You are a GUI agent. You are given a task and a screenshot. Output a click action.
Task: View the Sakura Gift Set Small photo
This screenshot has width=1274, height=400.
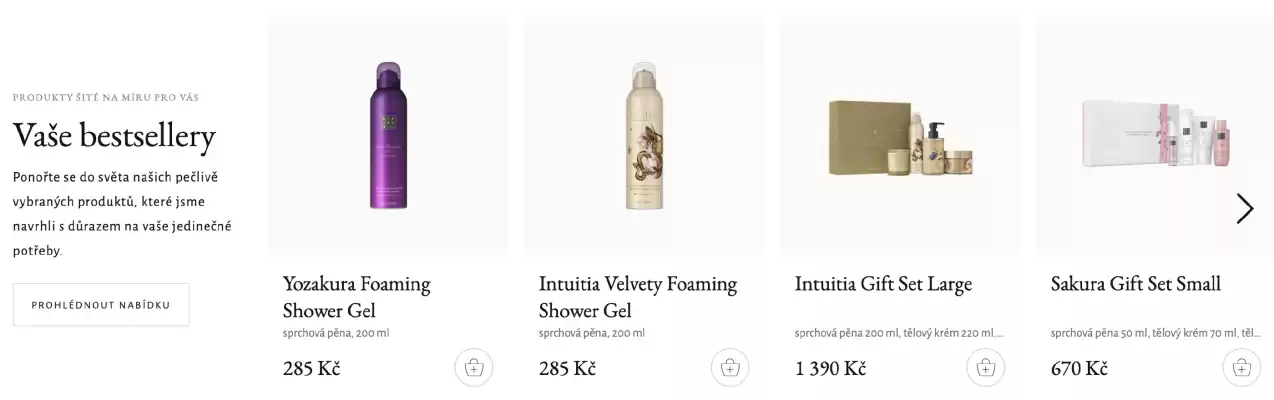[x=1155, y=136]
